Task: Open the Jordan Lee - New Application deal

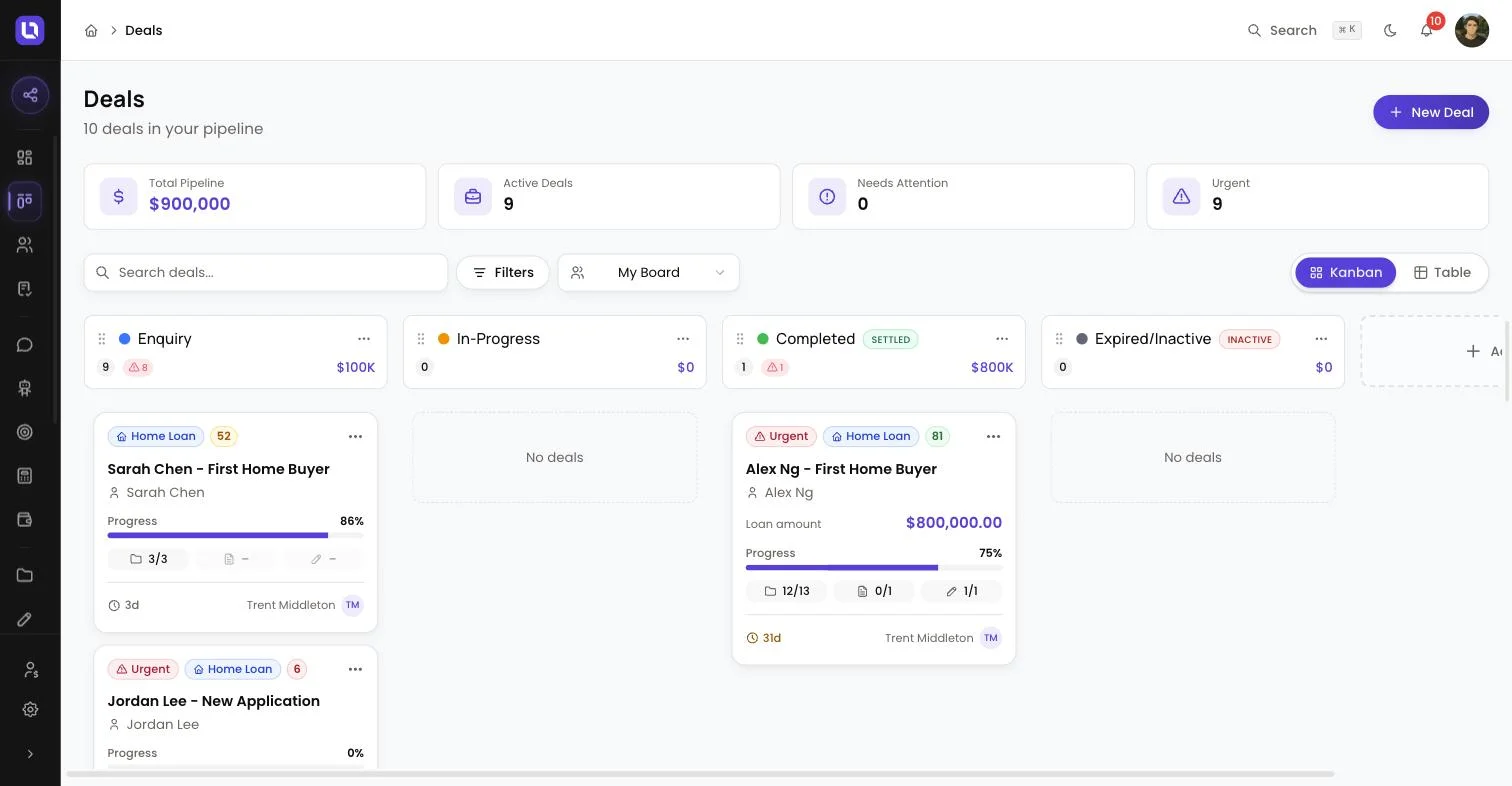Action: click(213, 701)
